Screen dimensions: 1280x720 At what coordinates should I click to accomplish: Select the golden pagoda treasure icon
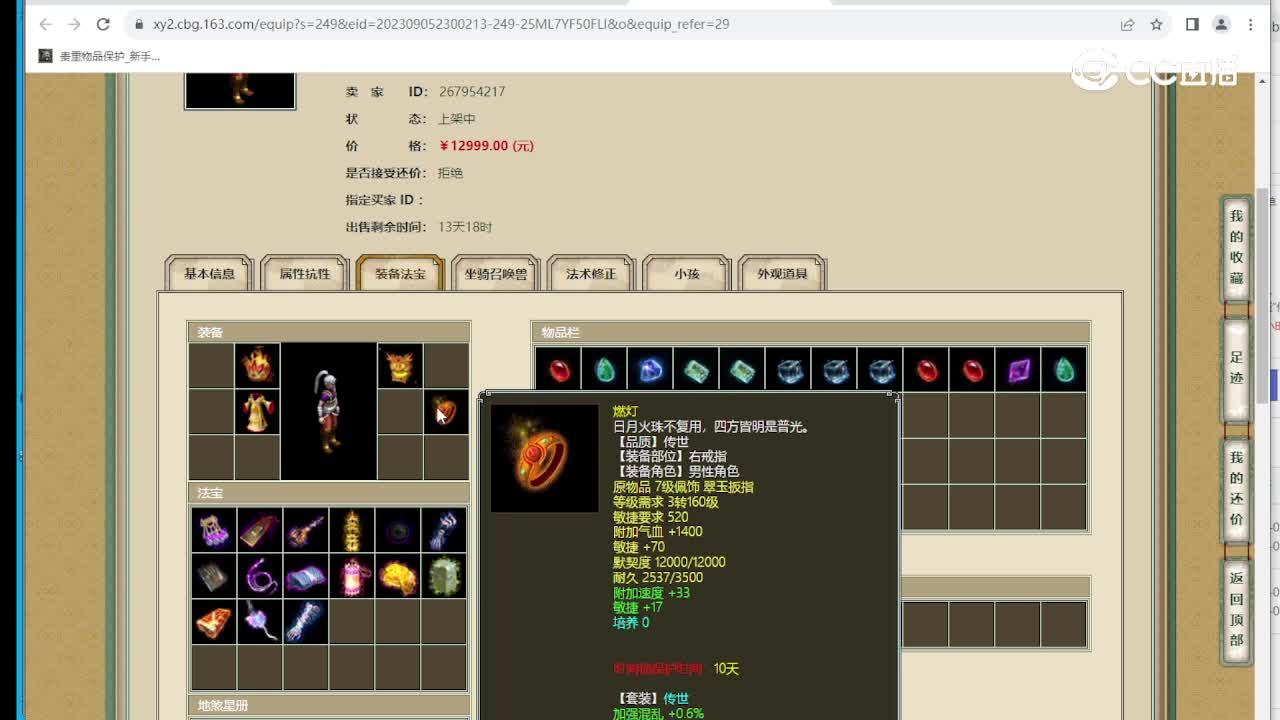tap(351, 530)
